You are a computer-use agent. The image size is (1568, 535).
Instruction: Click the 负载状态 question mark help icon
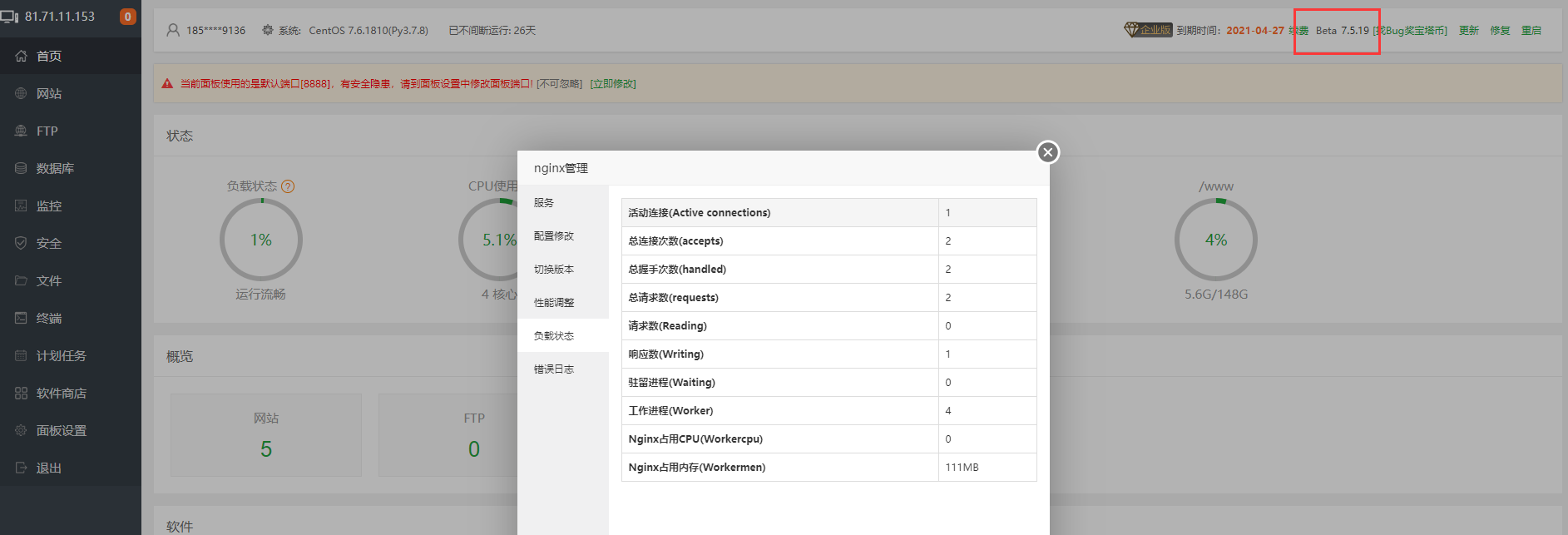click(288, 186)
